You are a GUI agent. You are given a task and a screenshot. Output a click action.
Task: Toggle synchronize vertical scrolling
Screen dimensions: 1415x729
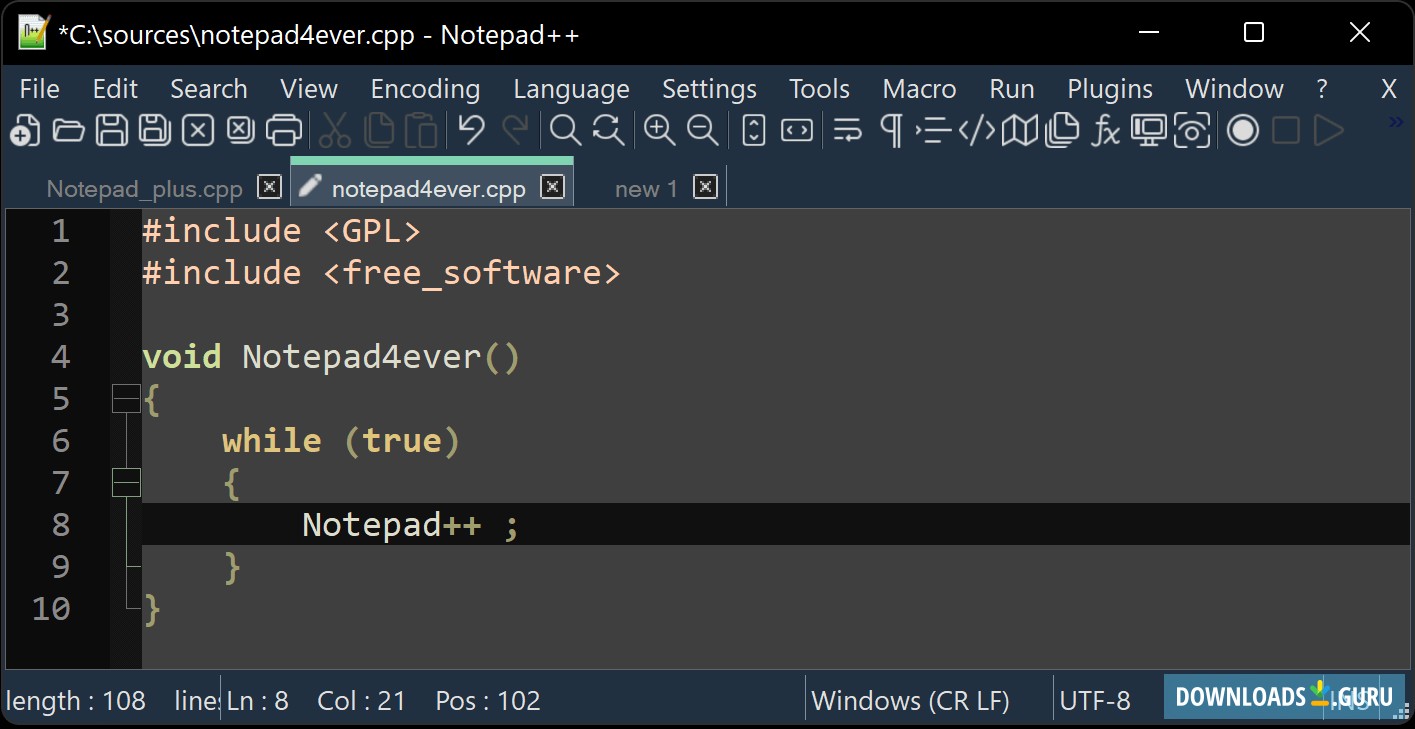754,131
